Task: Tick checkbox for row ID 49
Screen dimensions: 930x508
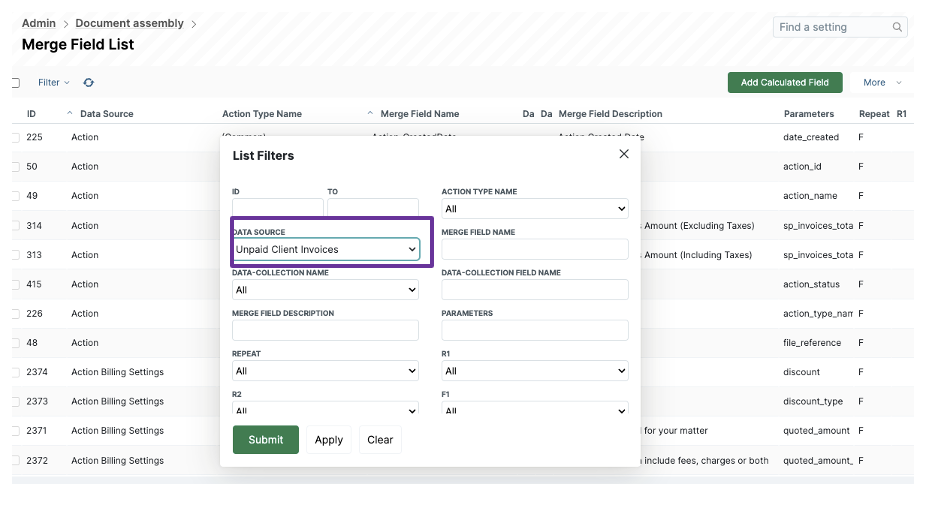Action: point(15,196)
